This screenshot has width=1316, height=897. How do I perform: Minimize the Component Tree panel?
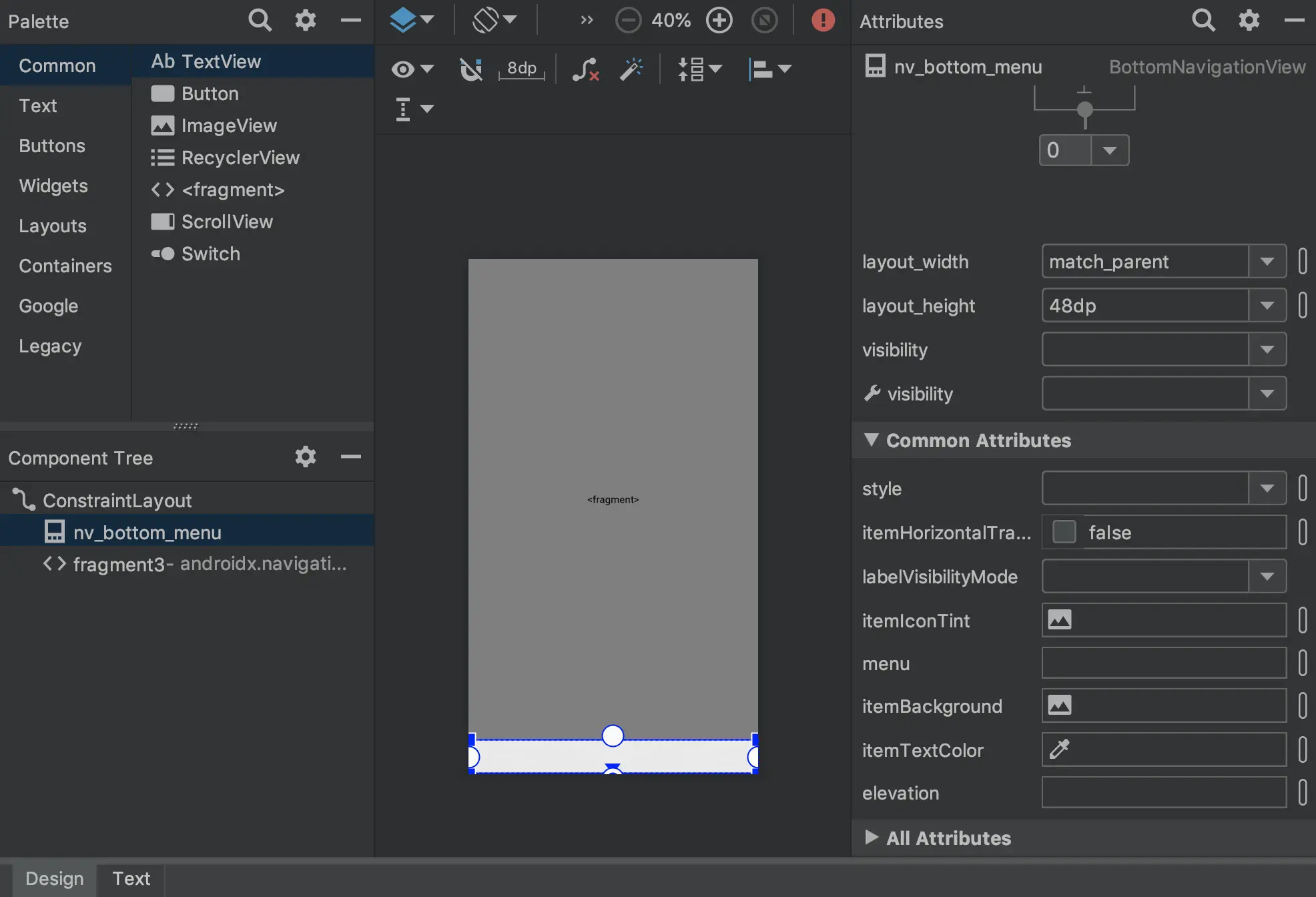coord(350,457)
